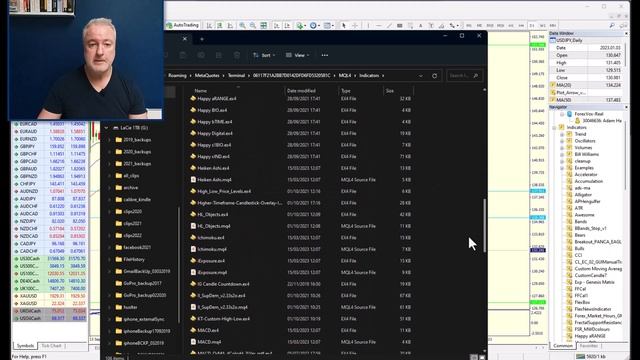This screenshot has height=360, width=640.
Task: Select XAUUSD row in Market Watch
Action: [x=50, y=296]
